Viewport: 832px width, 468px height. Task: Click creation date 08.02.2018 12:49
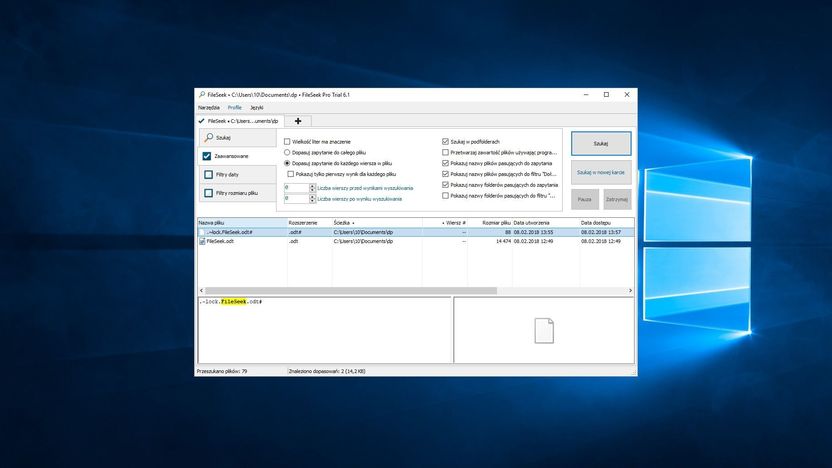point(533,241)
